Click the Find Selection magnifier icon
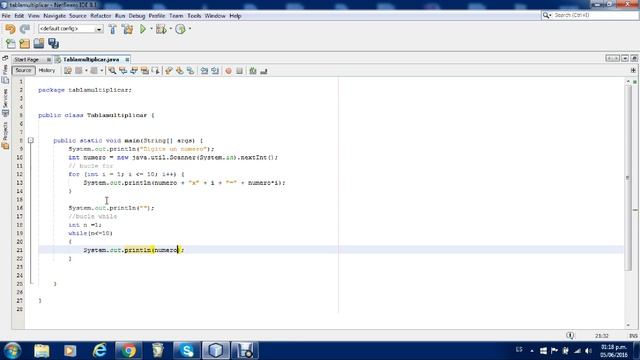 (x=112, y=71)
